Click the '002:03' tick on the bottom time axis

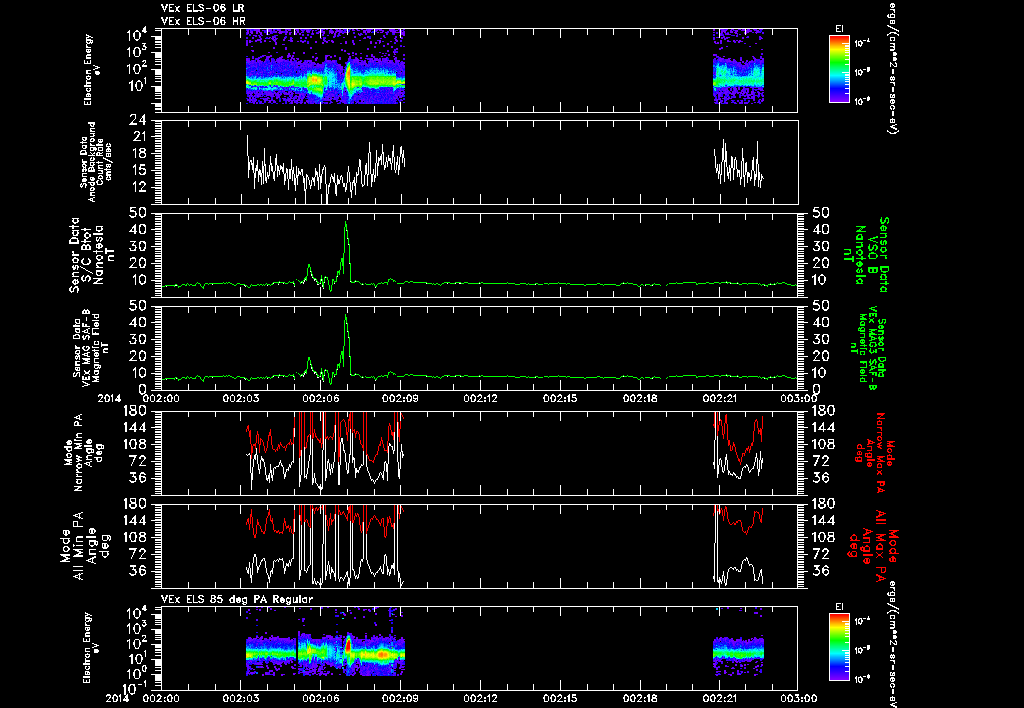(x=241, y=698)
